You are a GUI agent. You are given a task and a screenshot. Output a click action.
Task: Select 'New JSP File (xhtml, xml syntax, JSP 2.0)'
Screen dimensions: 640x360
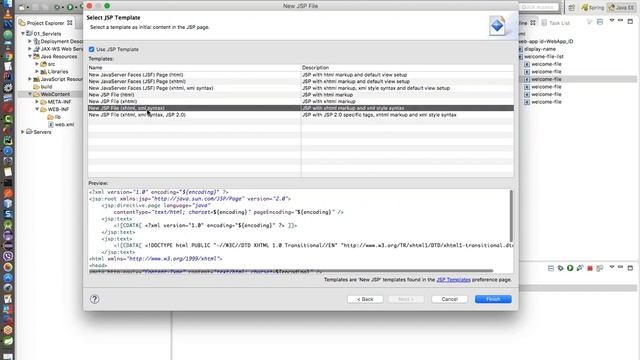301,115
